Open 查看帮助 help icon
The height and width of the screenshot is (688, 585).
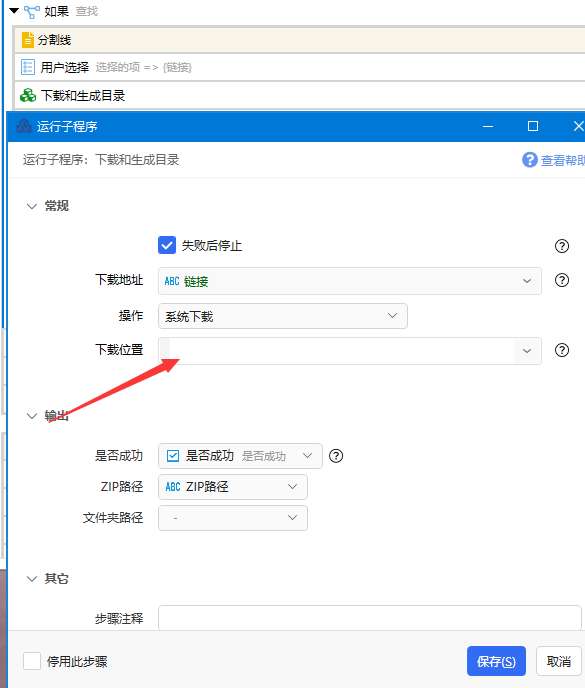[x=530, y=160]
